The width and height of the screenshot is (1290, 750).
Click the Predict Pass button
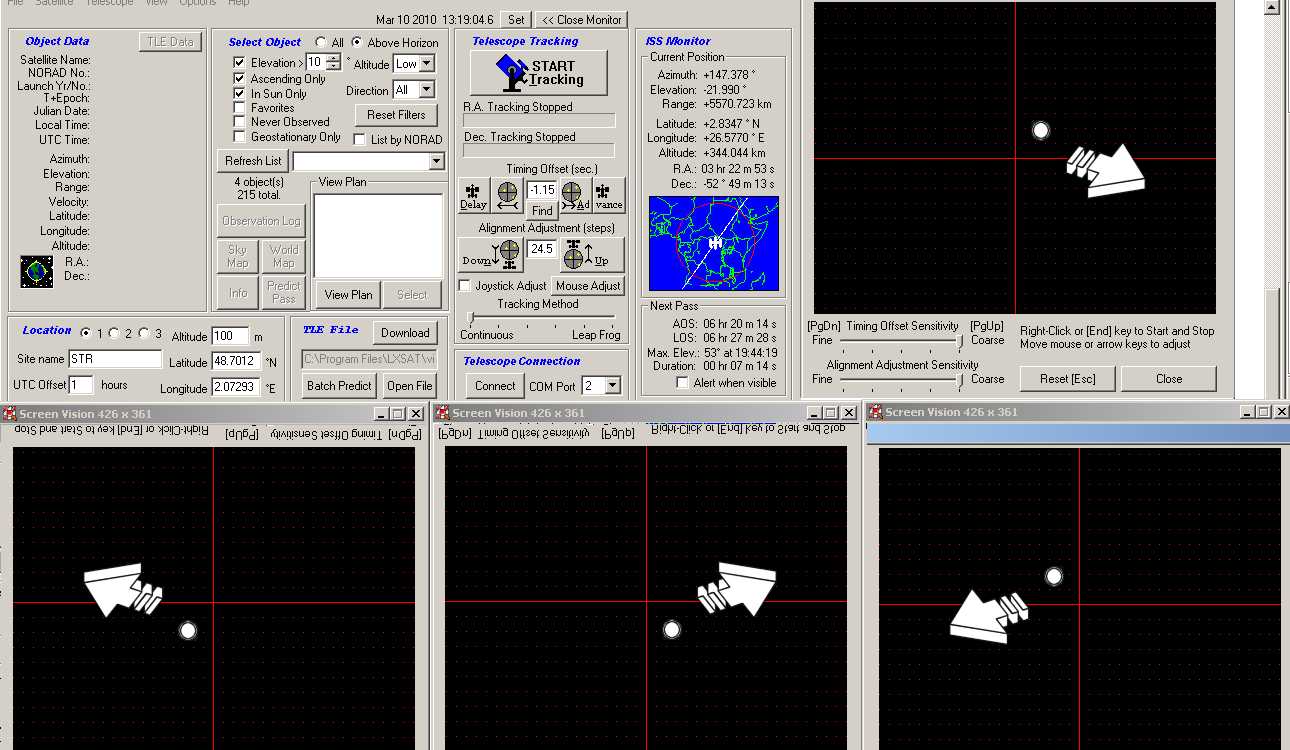point(284,292)
